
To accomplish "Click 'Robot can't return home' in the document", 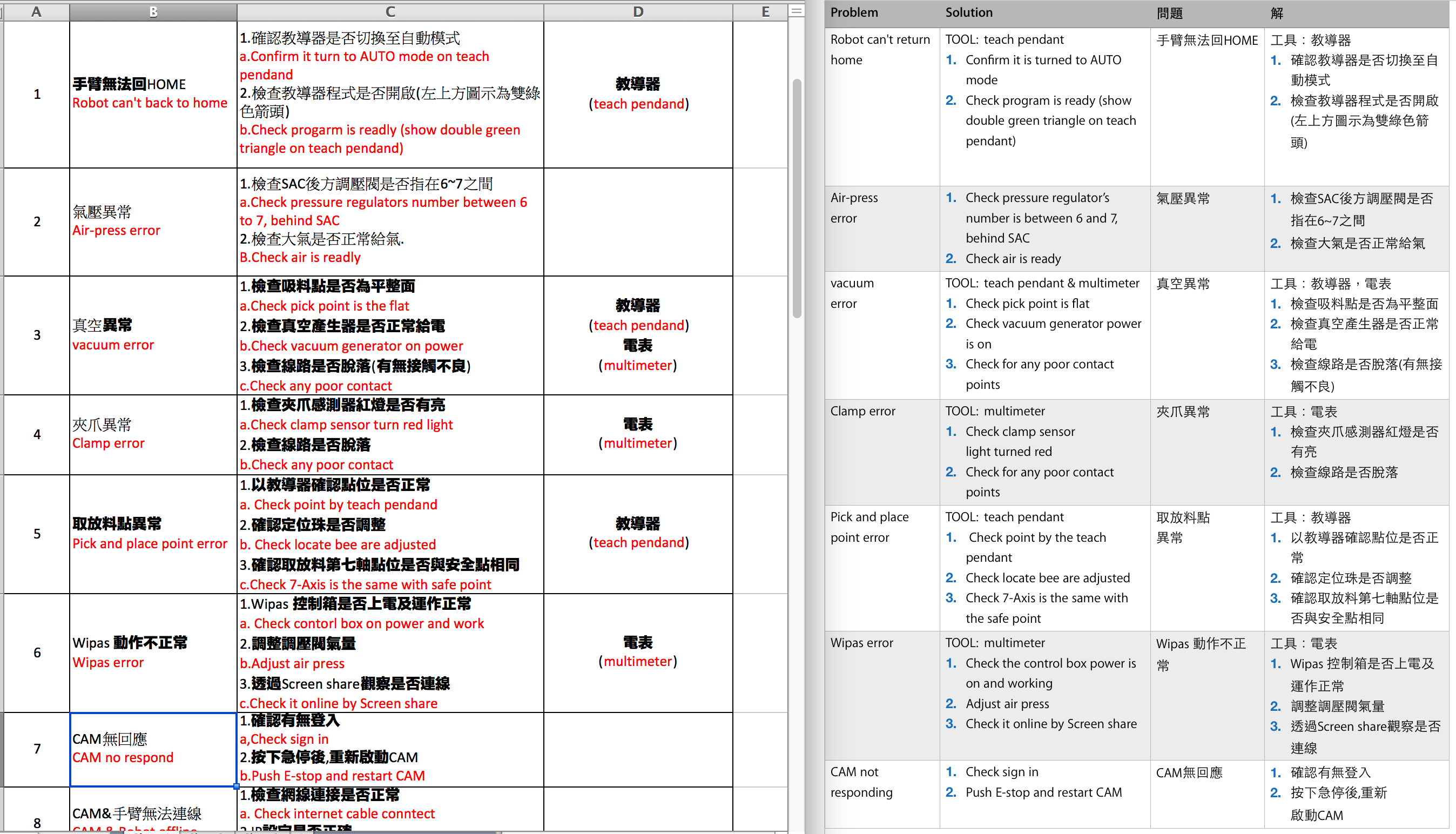I will click(880, 50).
